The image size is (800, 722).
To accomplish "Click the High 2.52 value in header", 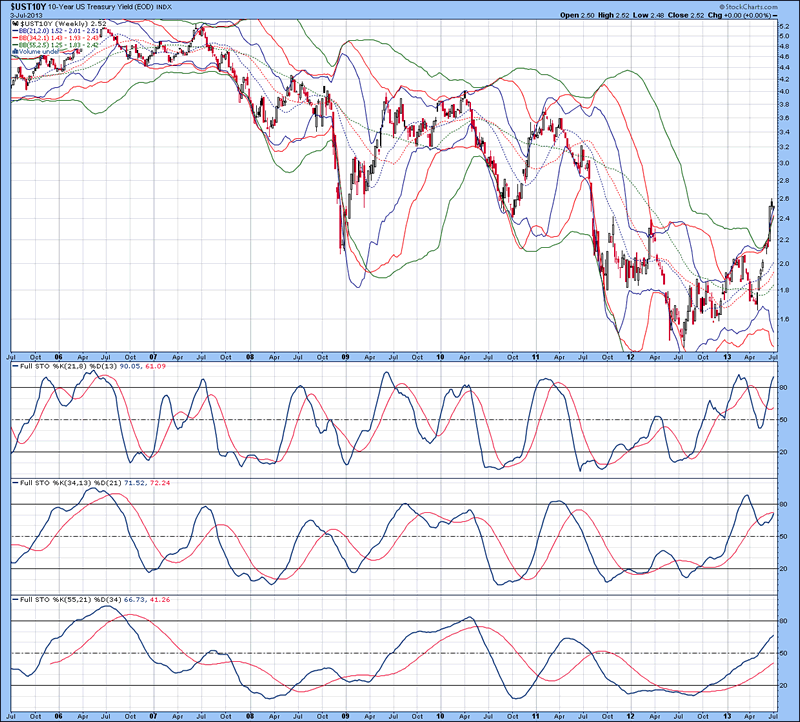I will click(622, 17).
